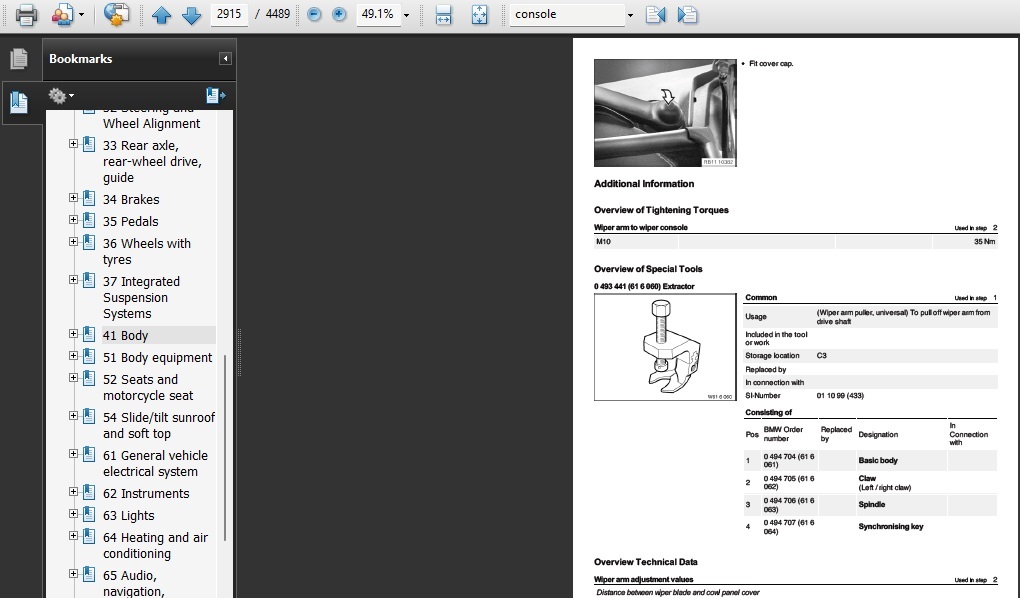Click the zoom percentage field showing 49.1%
Image resolution: width=1020 pixels, height=598 pixels.
[x=377, y=14]
